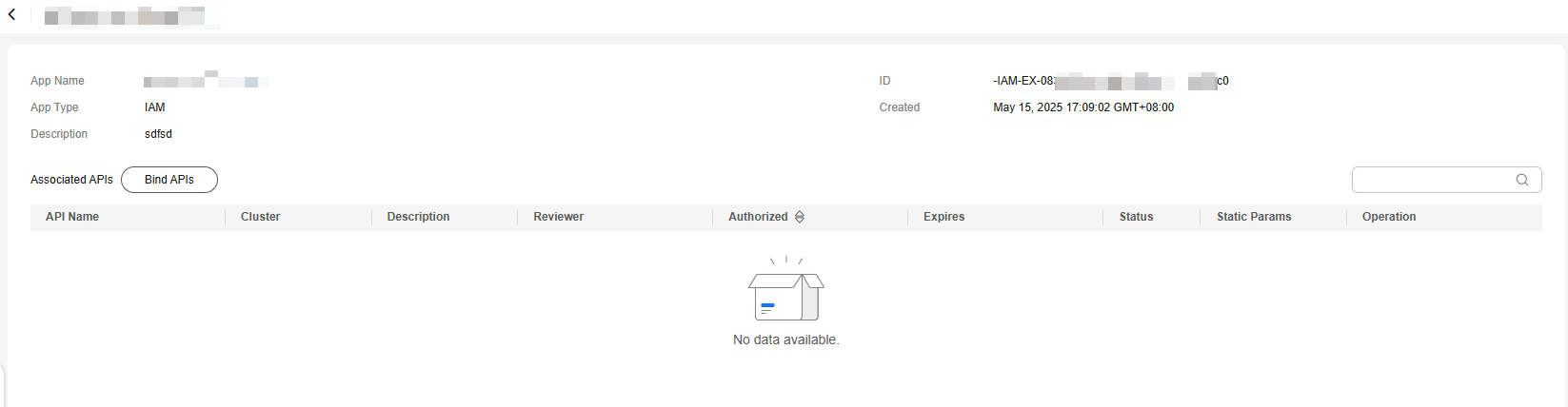Select the IAM app type value

[x=155, y=107]
